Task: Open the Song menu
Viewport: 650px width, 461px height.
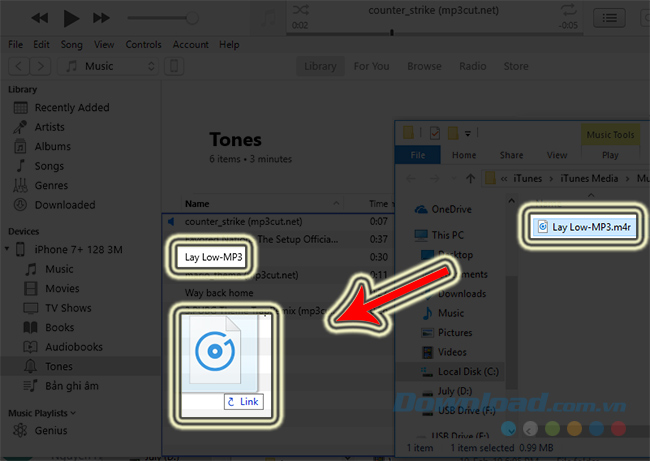Action: coord(72,44)
